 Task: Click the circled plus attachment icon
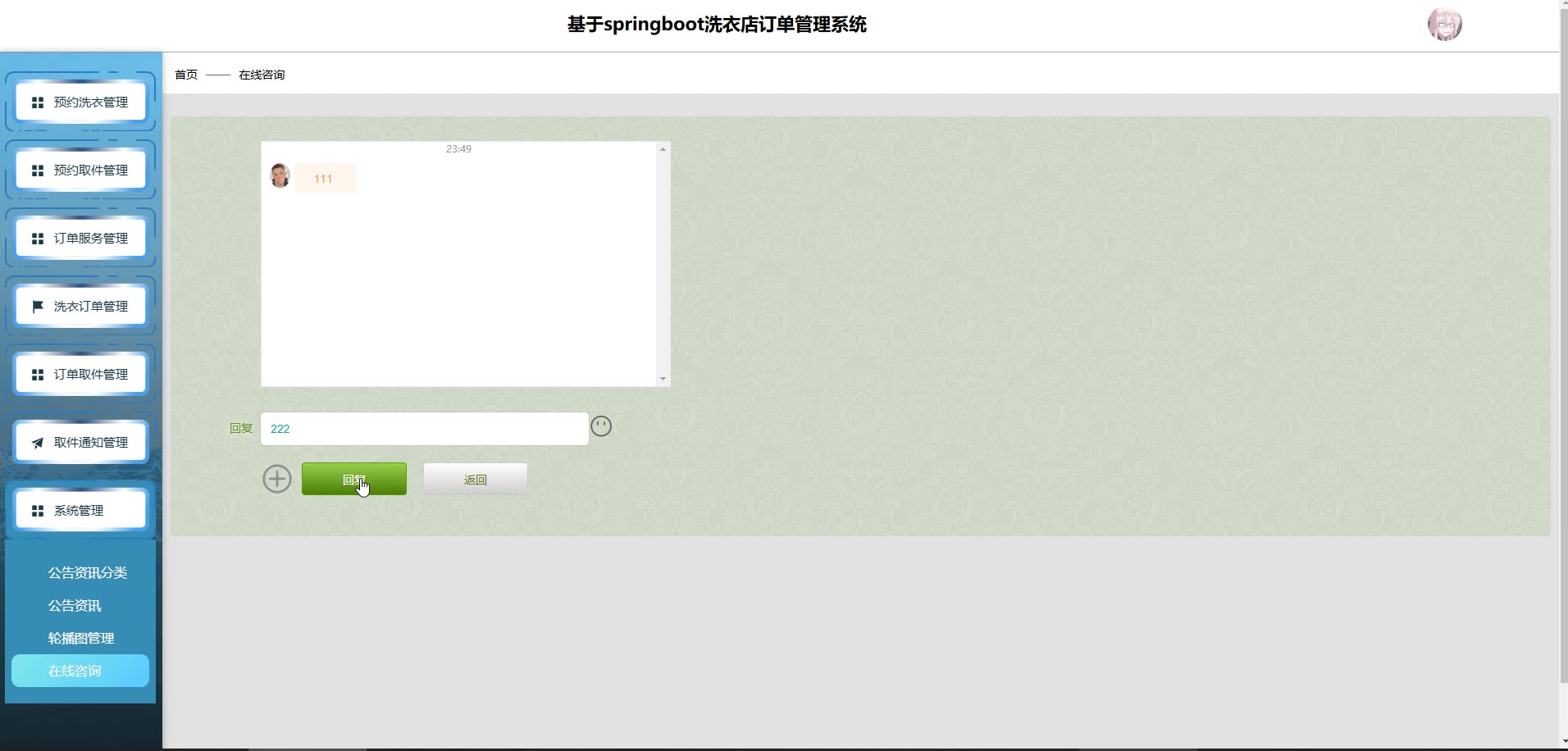tap(277, 479)
